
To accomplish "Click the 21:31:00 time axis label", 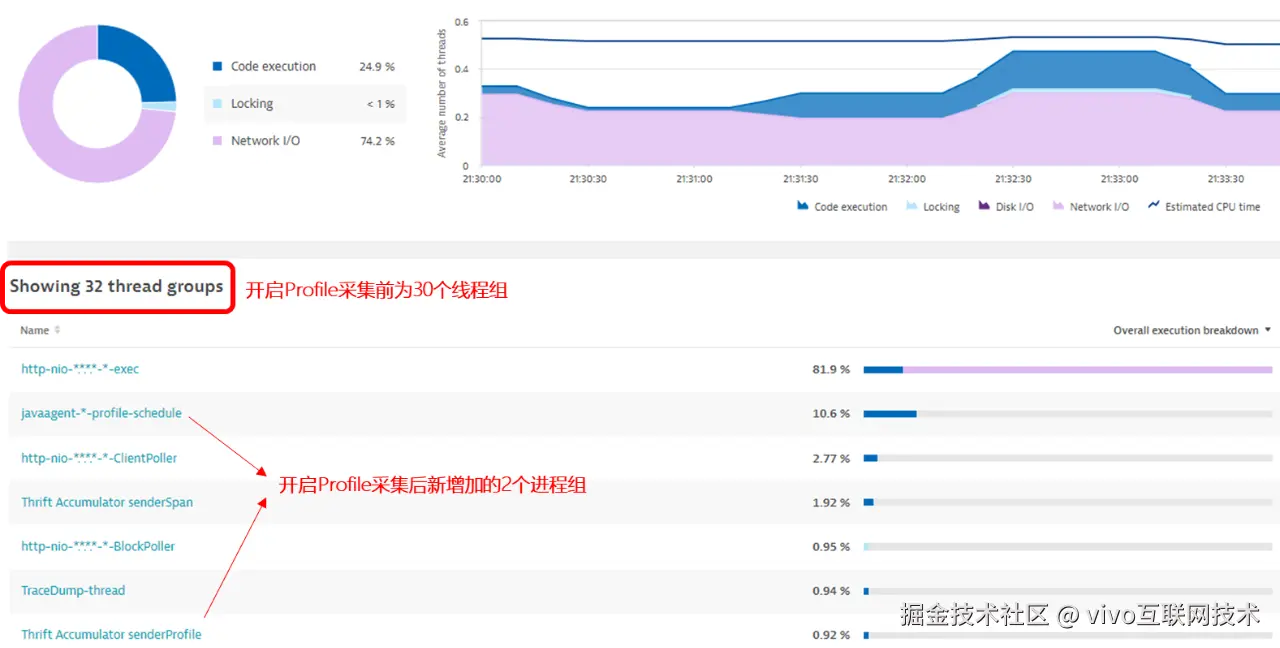I will [x=694, y=179].
